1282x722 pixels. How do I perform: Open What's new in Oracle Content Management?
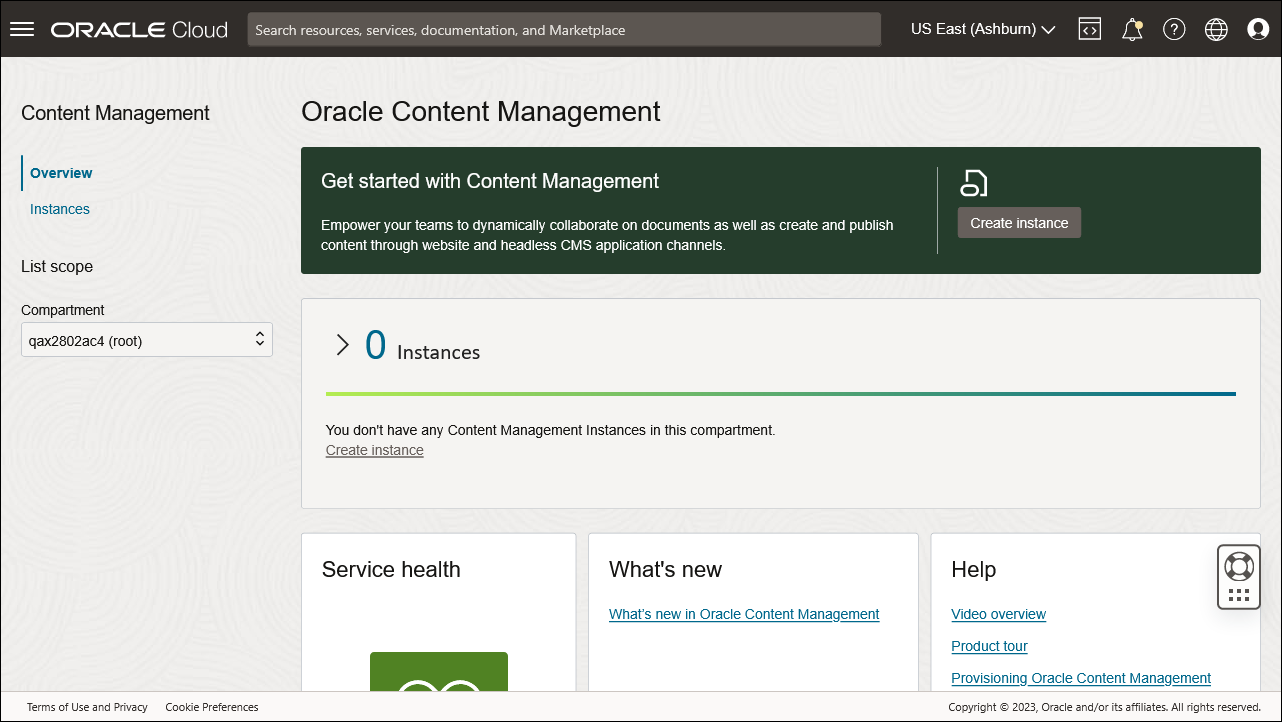click(x=743, y=614)
